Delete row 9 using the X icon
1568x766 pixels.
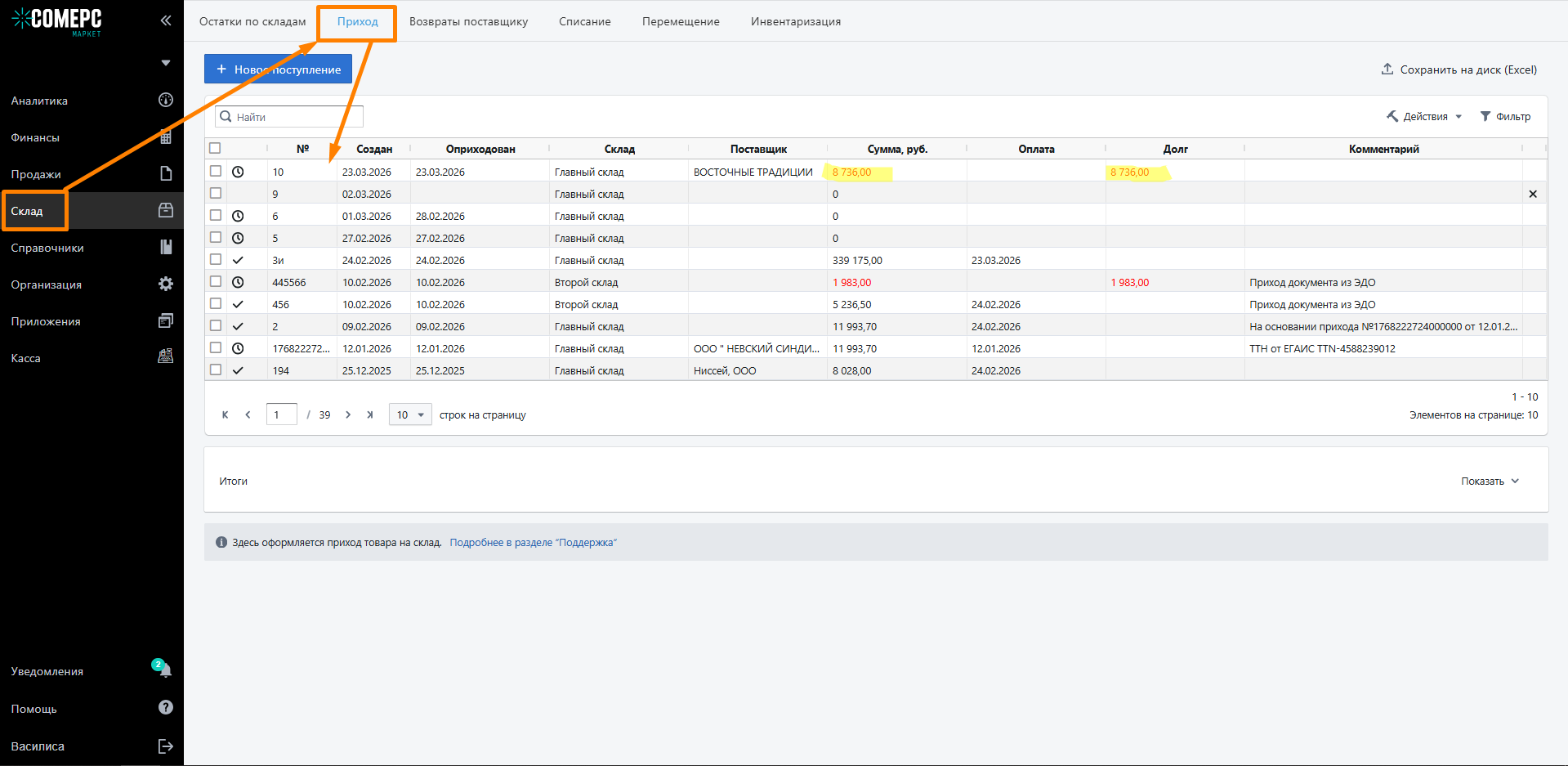point(1533,194)
